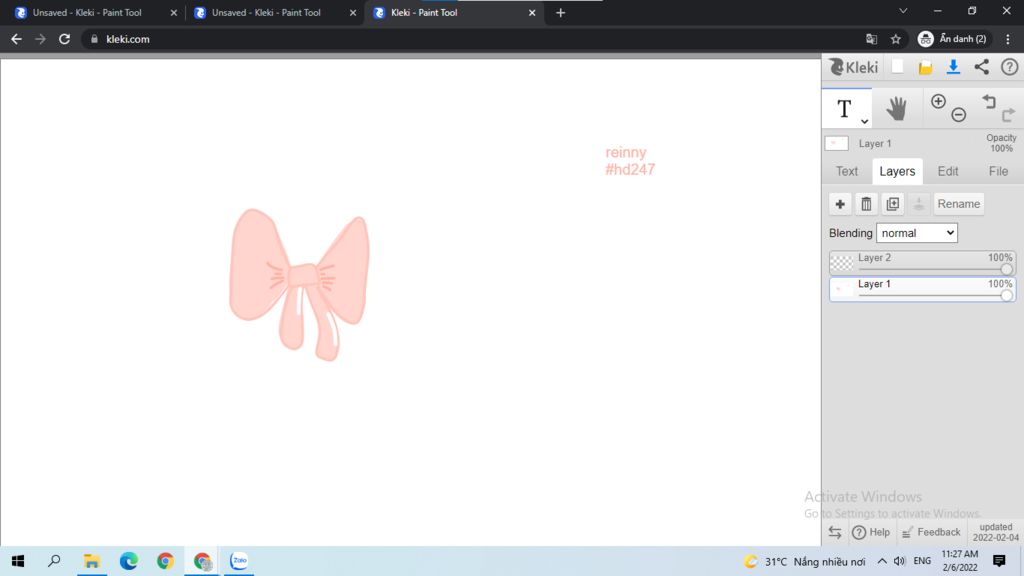Screen dimensions: 1024x576
Task: Click the Kleki logo
Action: (x=854, y=67)
